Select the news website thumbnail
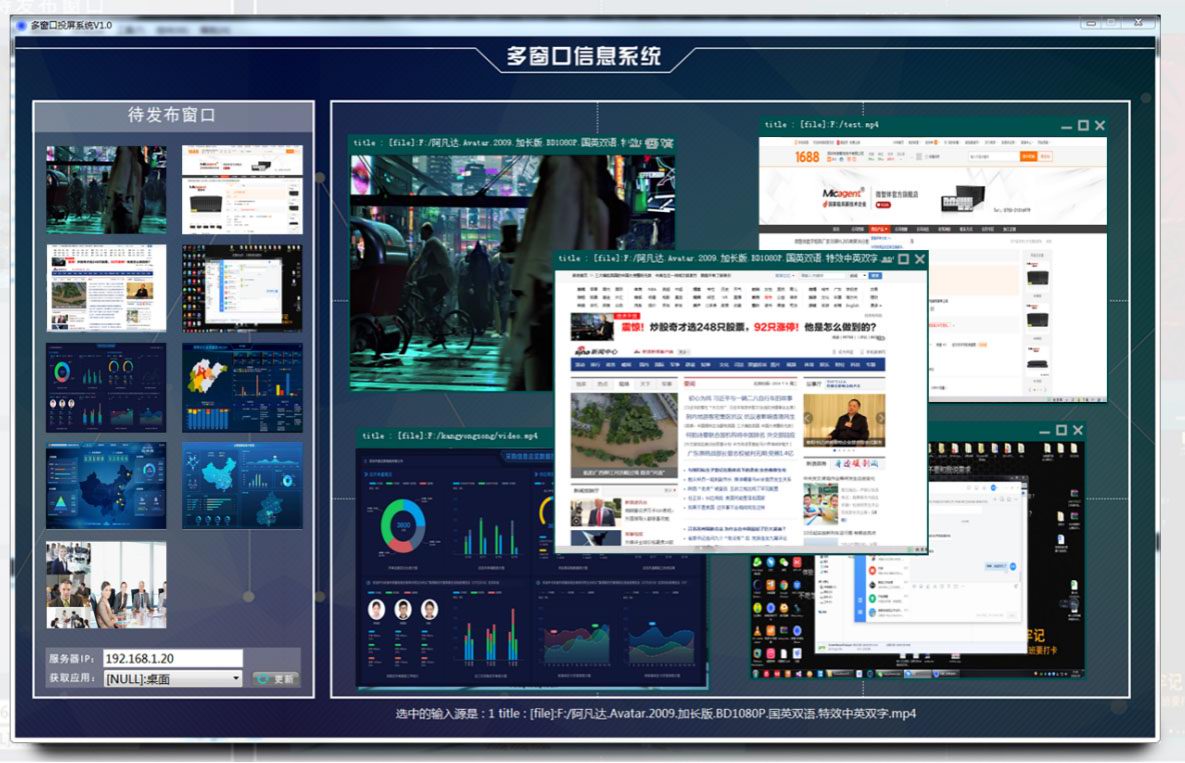Viewport: 1185px width, 763px height. click(x=106, y=288)
